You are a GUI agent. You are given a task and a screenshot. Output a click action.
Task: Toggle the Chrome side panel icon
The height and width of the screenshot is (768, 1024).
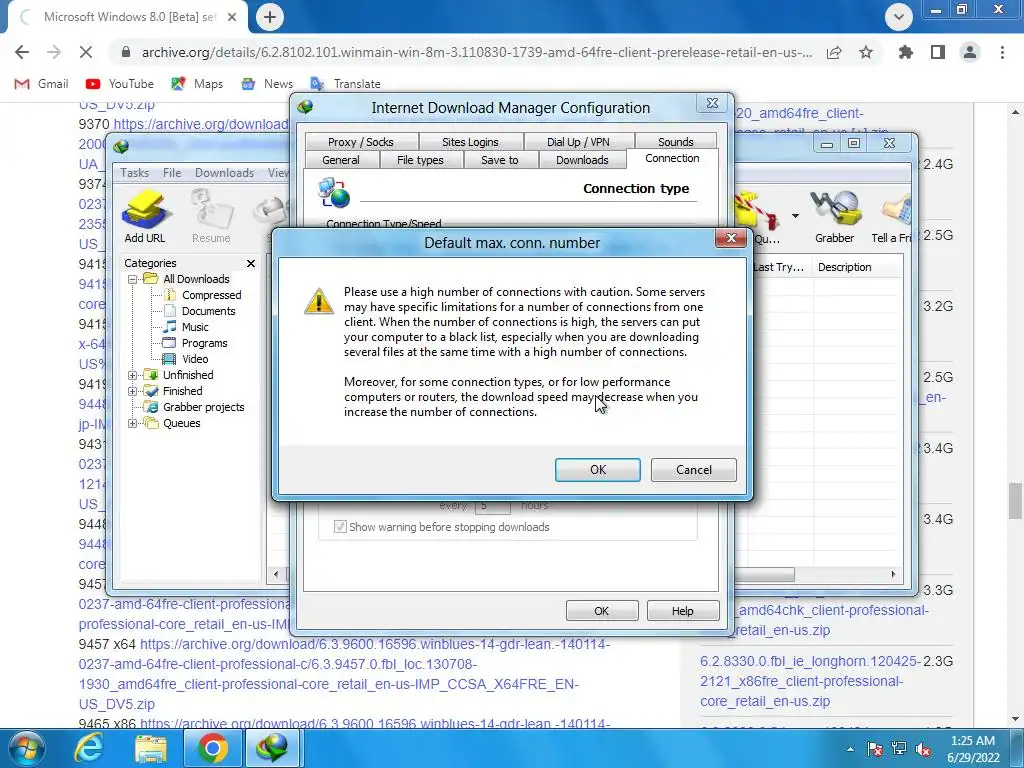(938, 52)
